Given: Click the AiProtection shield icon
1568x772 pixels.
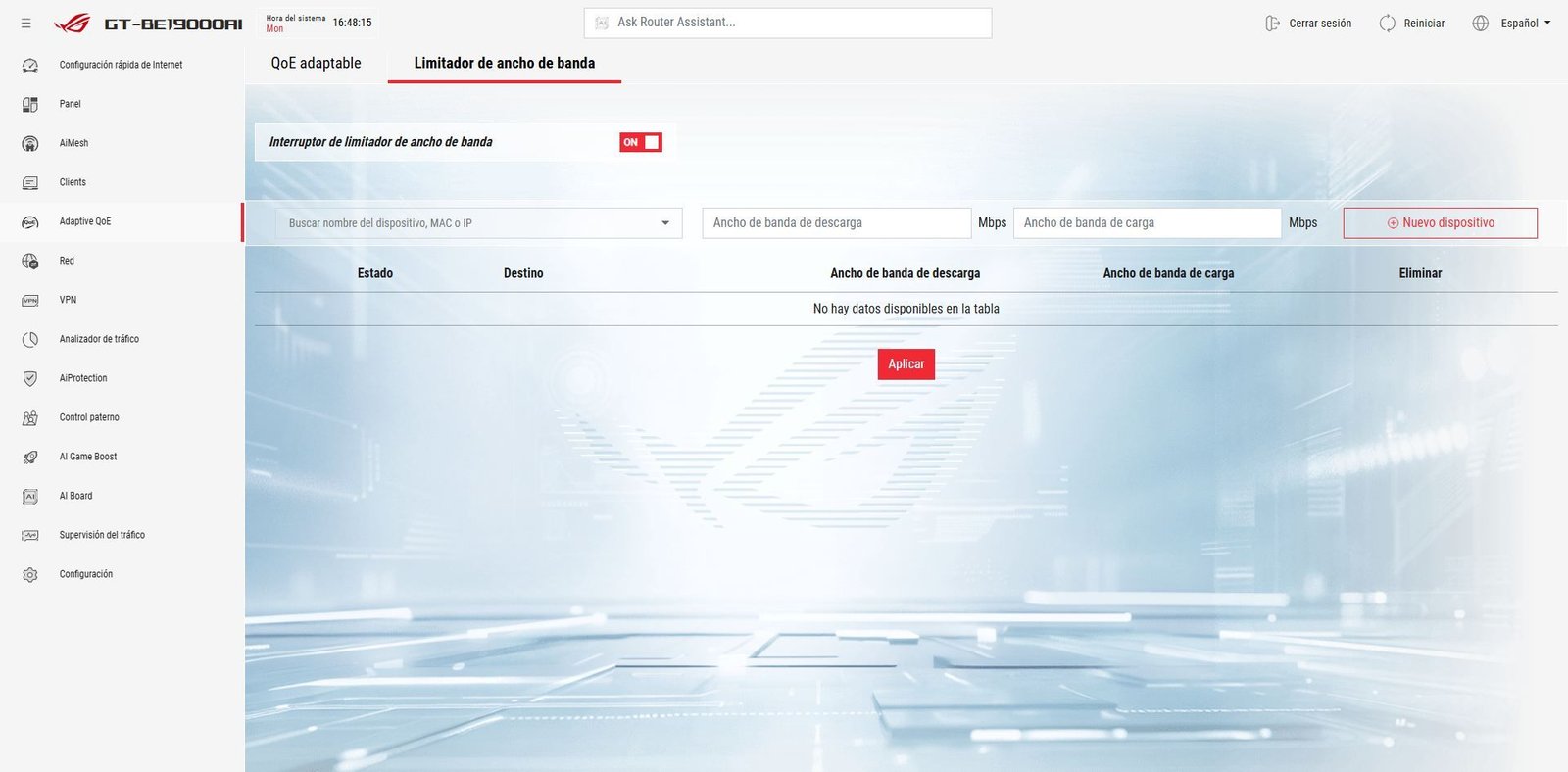Looking at the screenshot, I should pyautogui.click(x=30, y=378).
